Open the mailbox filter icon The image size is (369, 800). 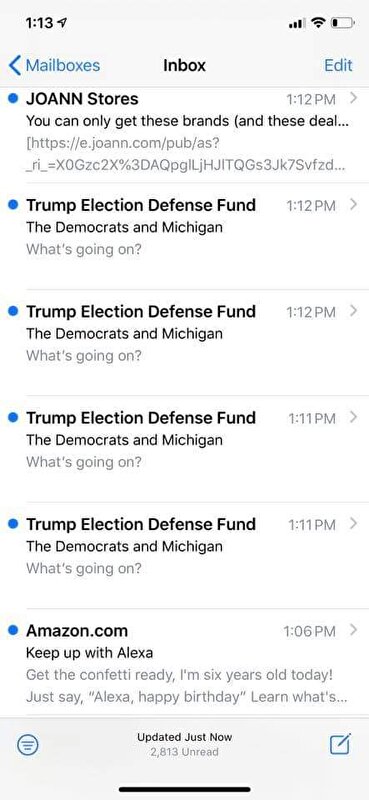pyautogui.click(x=28, y=745)
